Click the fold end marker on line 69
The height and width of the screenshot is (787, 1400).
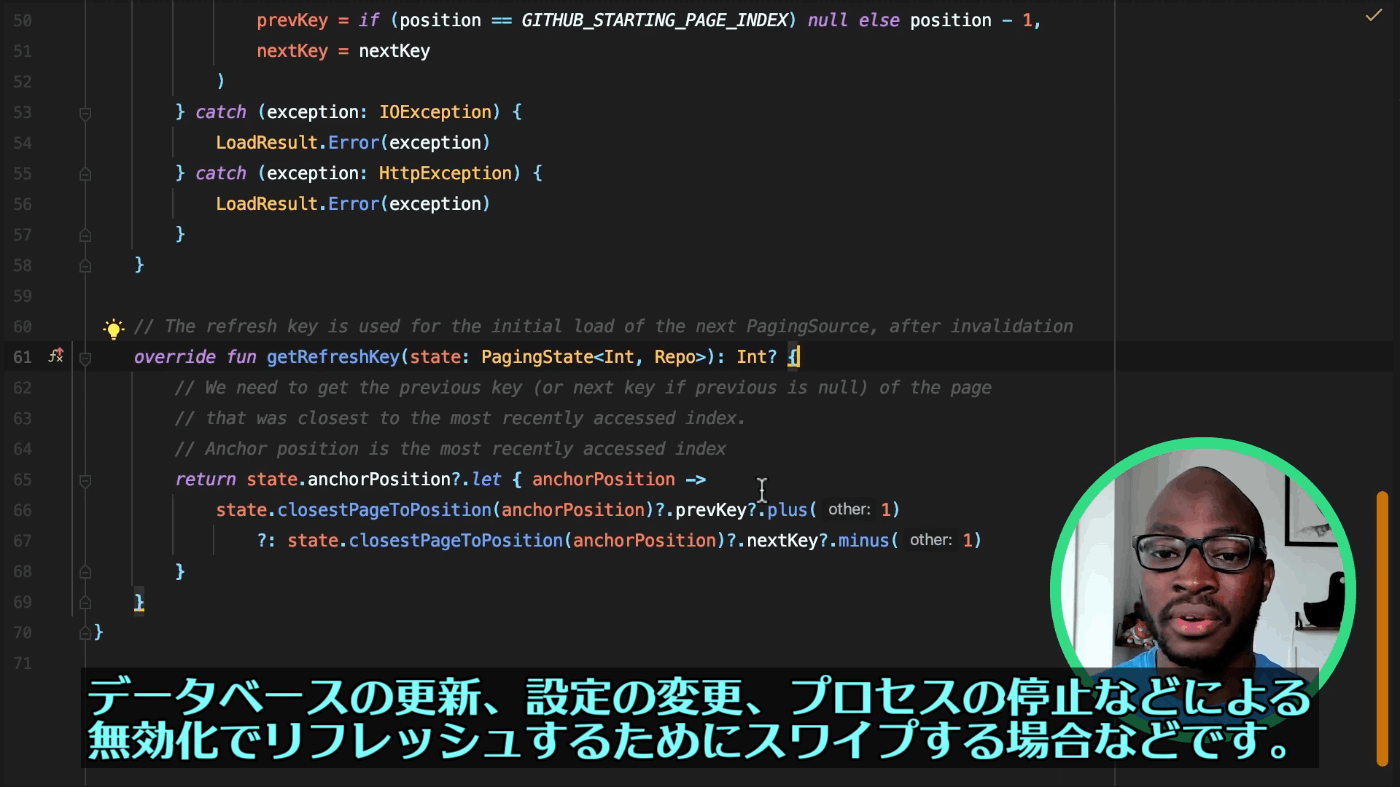tap(85, 603)
